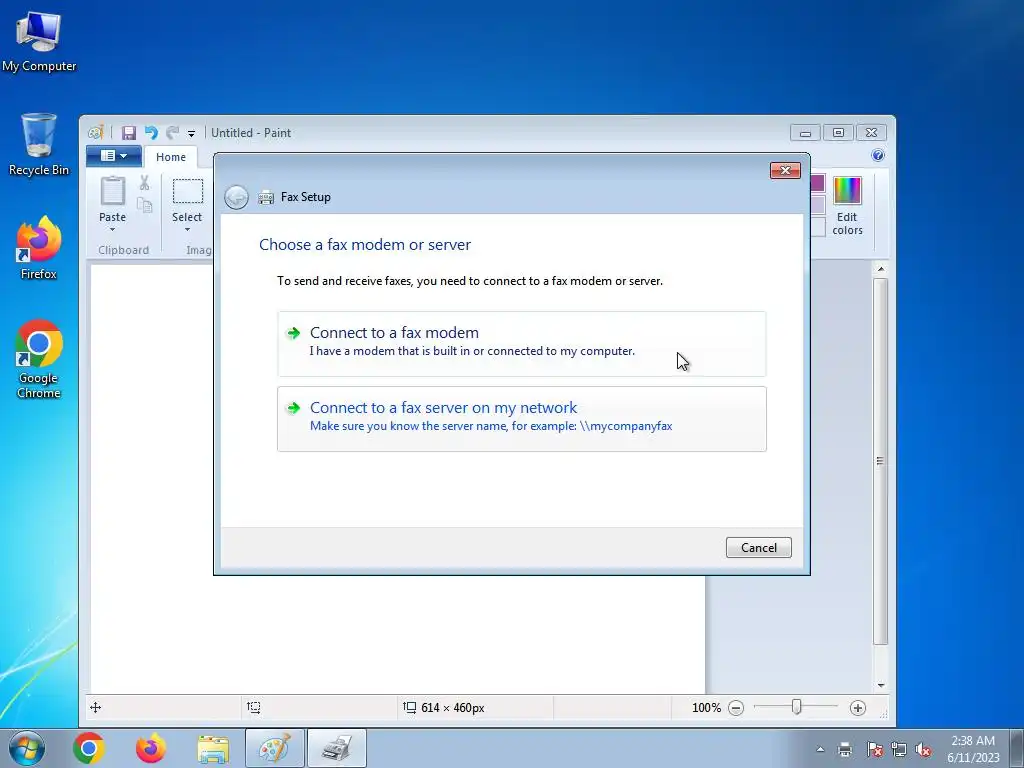Open Paint Help question mark
Image resolution: width=1024 pixels, height=768 pixels.
point(878,155)
